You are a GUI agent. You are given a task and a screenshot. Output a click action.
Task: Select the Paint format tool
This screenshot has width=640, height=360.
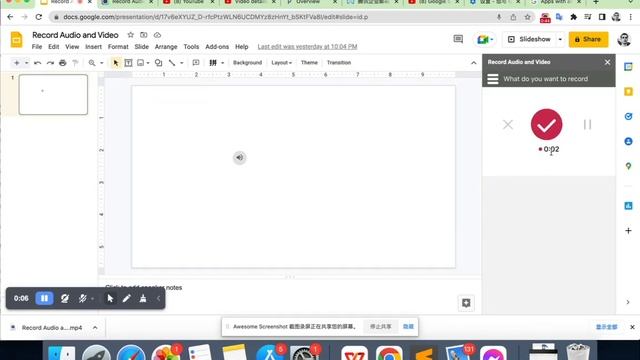click(75, 63)
